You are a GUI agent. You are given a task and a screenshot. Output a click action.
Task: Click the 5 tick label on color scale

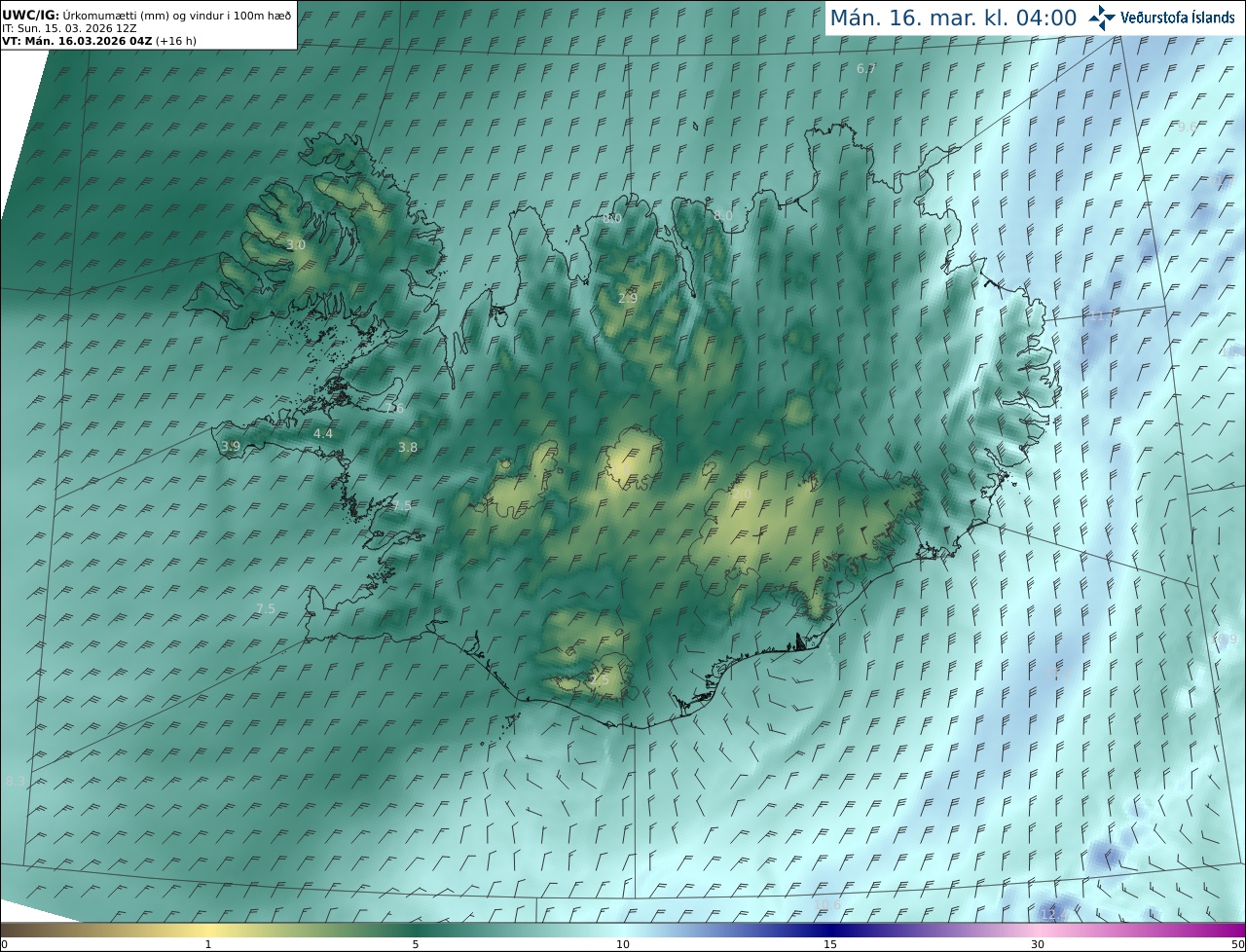click(416, 944)
